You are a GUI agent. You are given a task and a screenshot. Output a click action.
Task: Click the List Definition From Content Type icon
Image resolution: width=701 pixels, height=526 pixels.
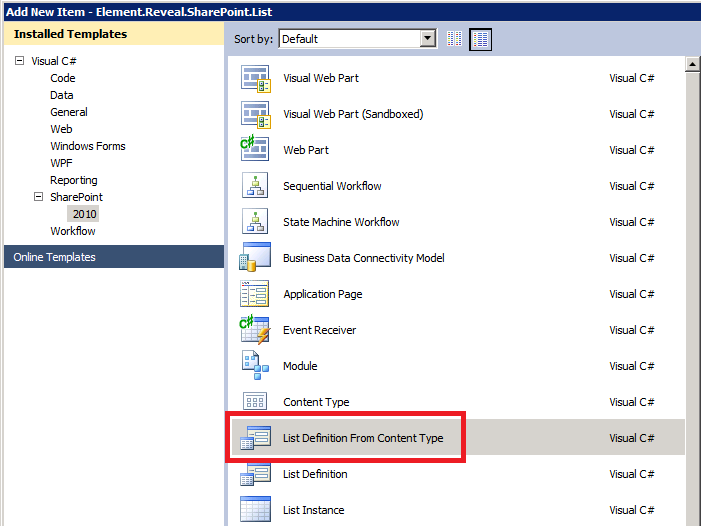(x=255, y=438)
